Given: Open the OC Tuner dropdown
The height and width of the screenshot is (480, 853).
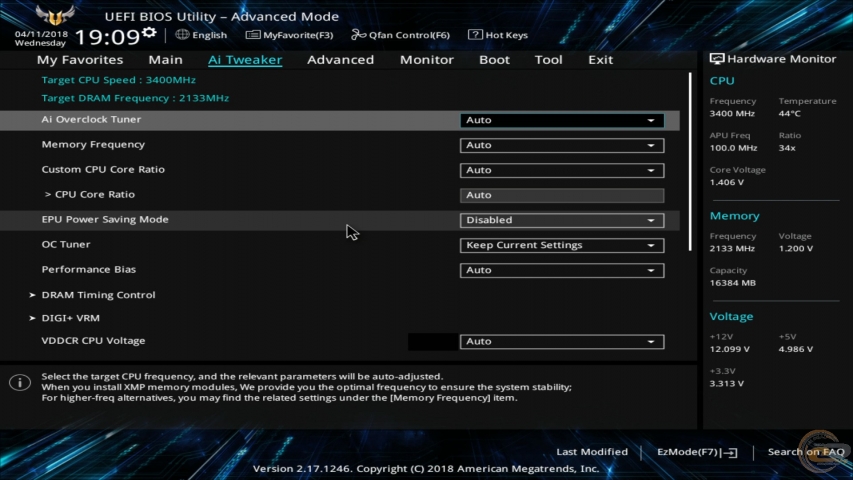Looking at the screenshot, I should [561, 245].
